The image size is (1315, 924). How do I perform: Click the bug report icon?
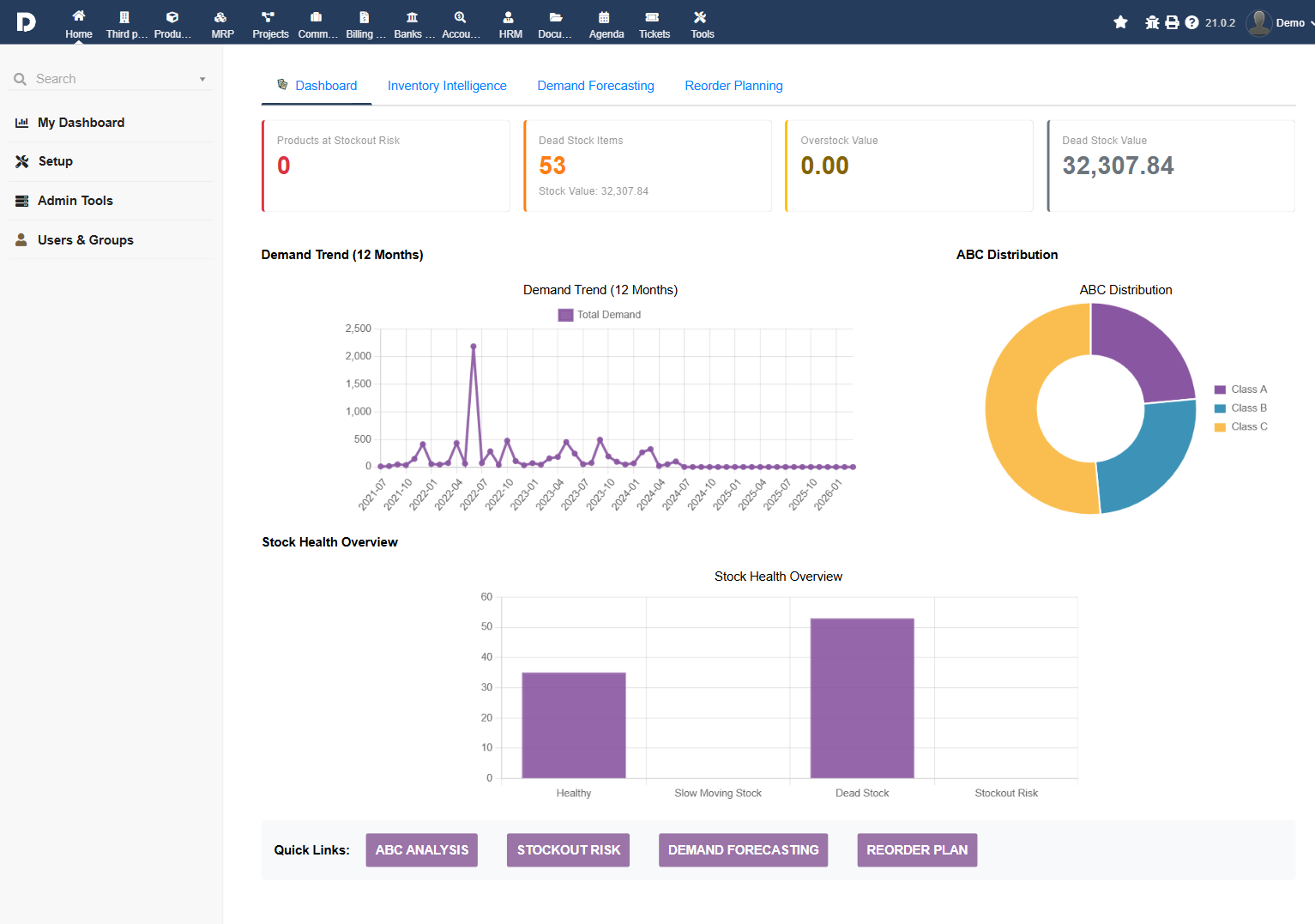click(1152, 22)
